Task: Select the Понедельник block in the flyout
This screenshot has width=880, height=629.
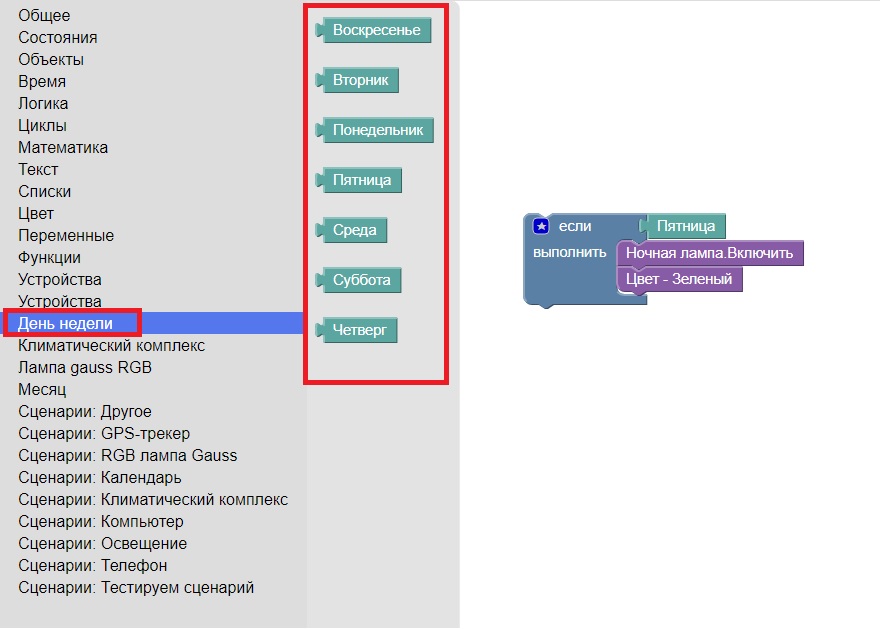Action: click(x=374, y=130)
